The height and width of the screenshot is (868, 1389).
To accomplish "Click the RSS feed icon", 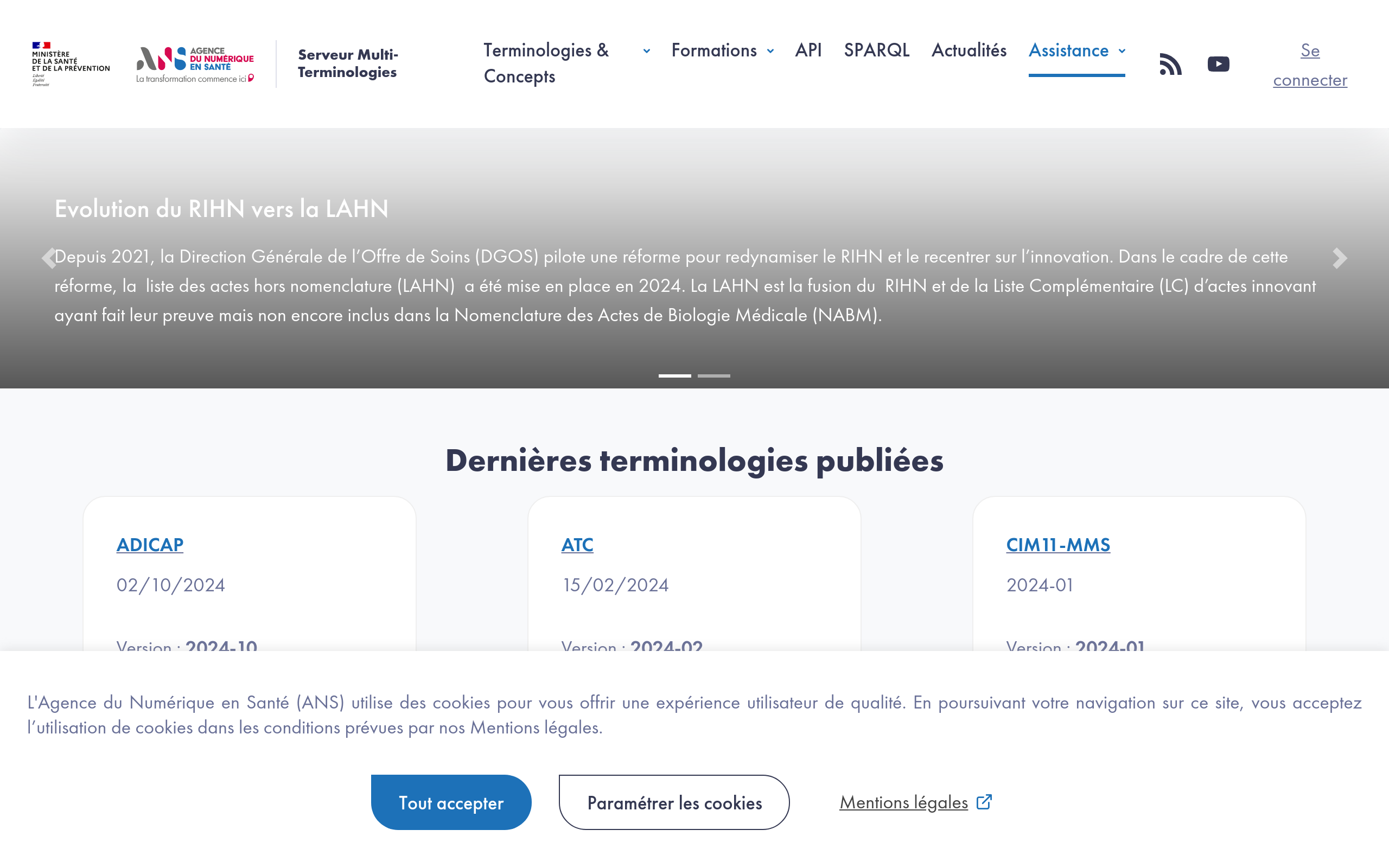I will [x=1171, y=63].
